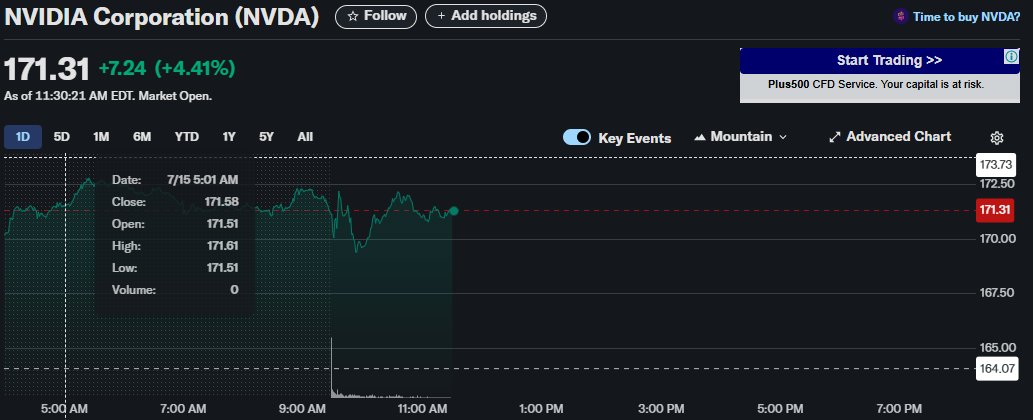
Task: Click the +7.24 price change text
Action: point(123,68)
